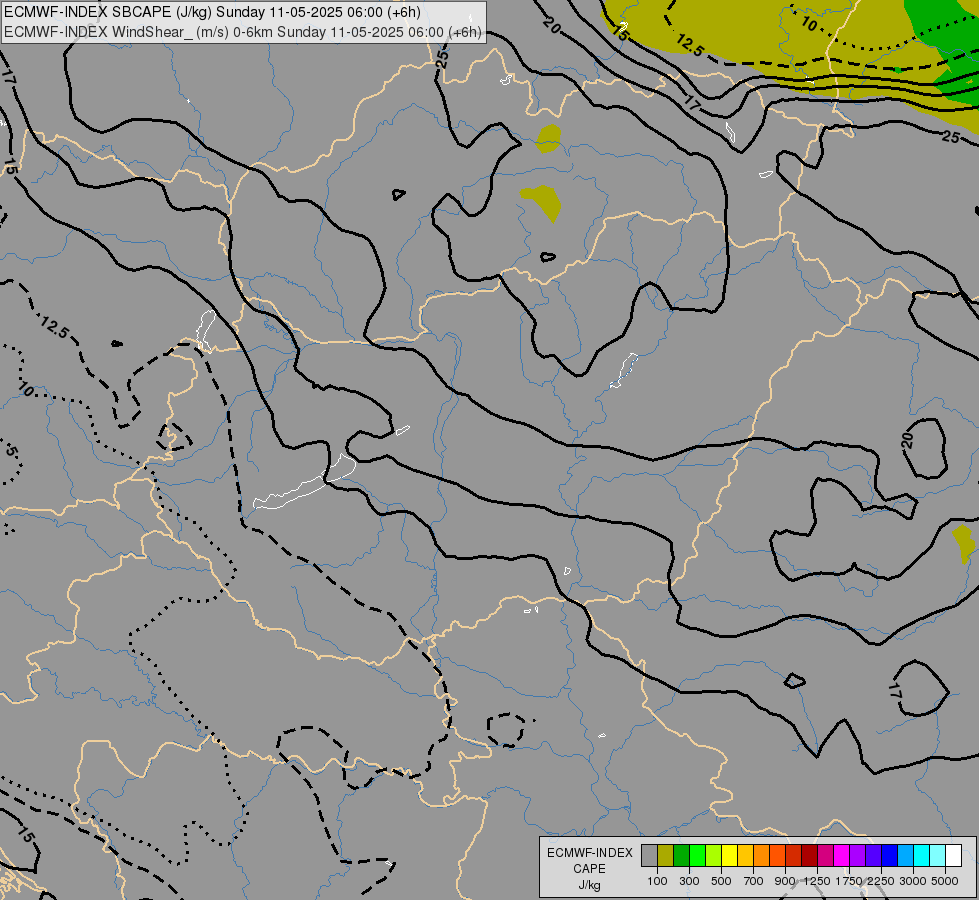This screenshot has height=900, width=979.
Task: Pick the pale cyan legend swatch
Action: [x=938, y=856]
